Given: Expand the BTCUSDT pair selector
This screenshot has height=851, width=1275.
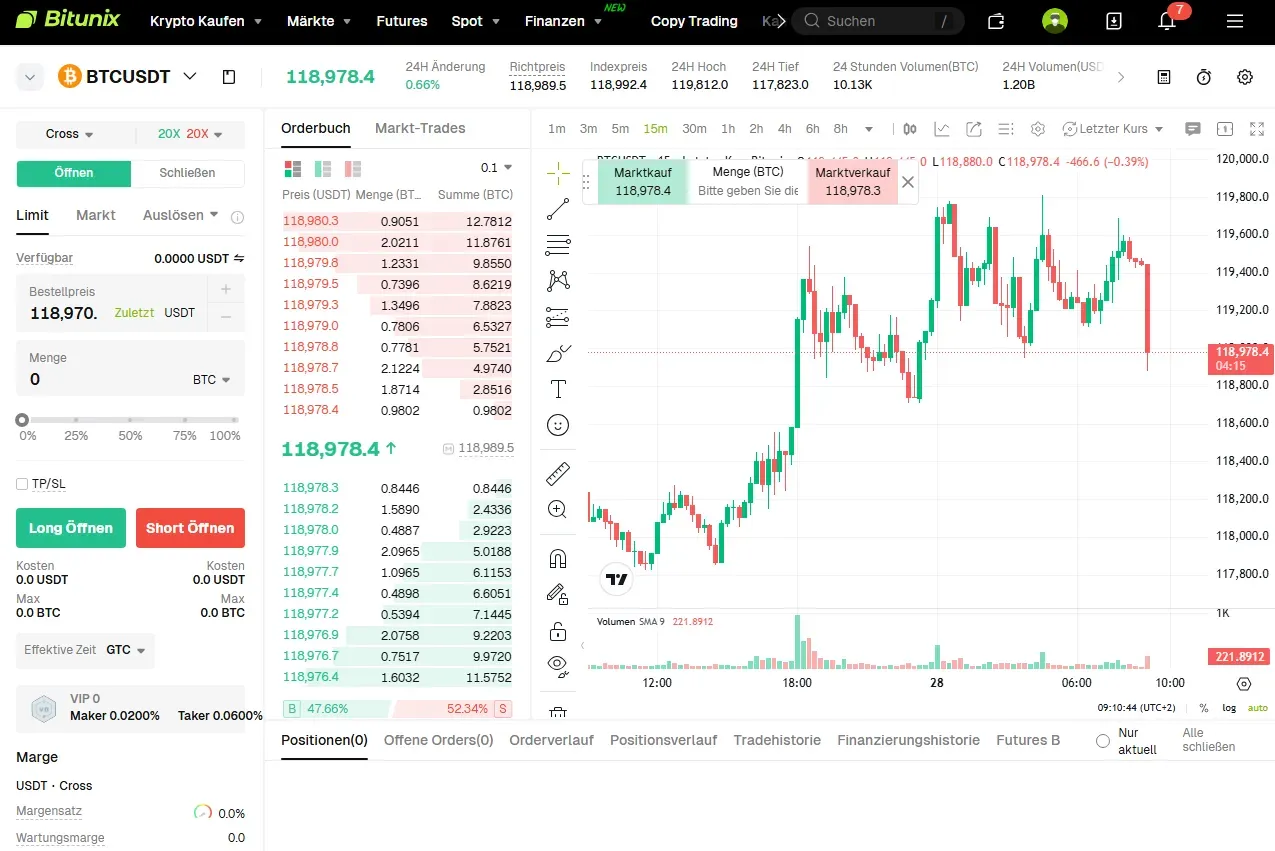Looking at the screenshot, I should [x=190, y=76].
